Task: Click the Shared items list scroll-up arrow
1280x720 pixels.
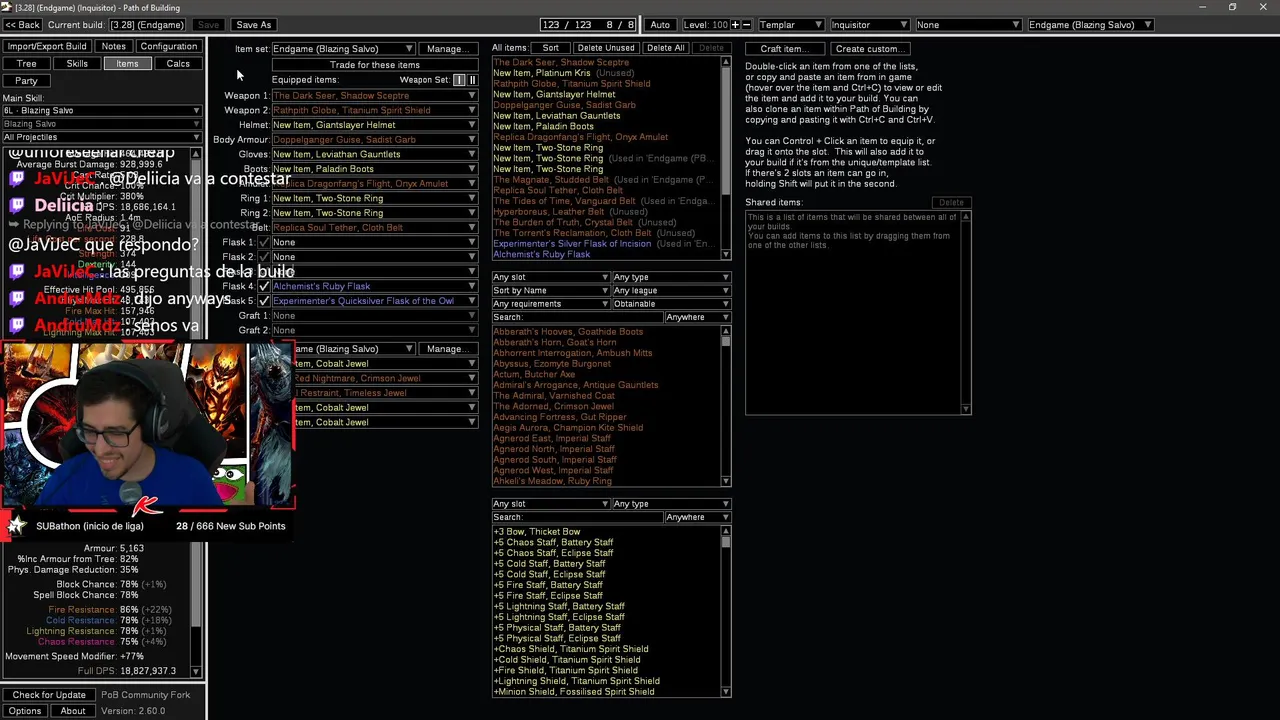Action: pyautogui.click(x=966, y=216)
